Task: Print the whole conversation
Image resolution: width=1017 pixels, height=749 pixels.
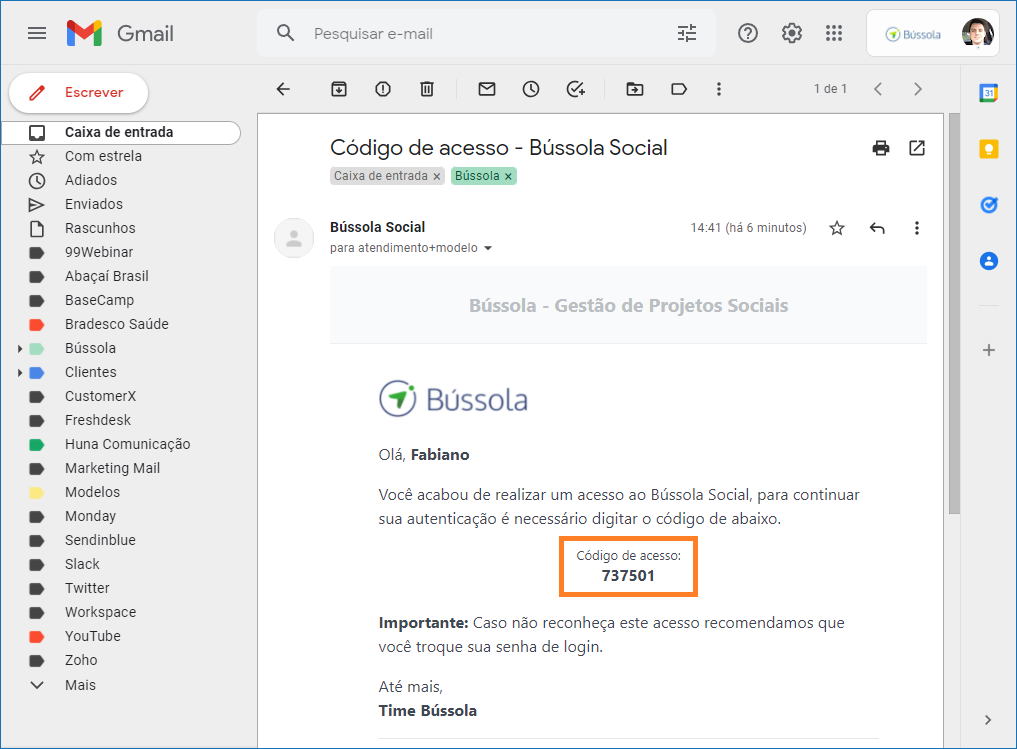Action: point(881,149)
